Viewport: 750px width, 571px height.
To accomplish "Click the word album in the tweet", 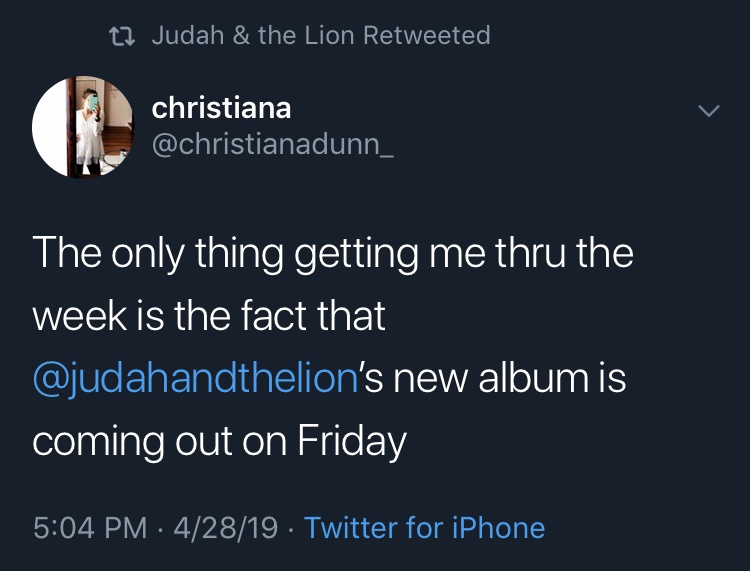I will click(x=533, y=378).
